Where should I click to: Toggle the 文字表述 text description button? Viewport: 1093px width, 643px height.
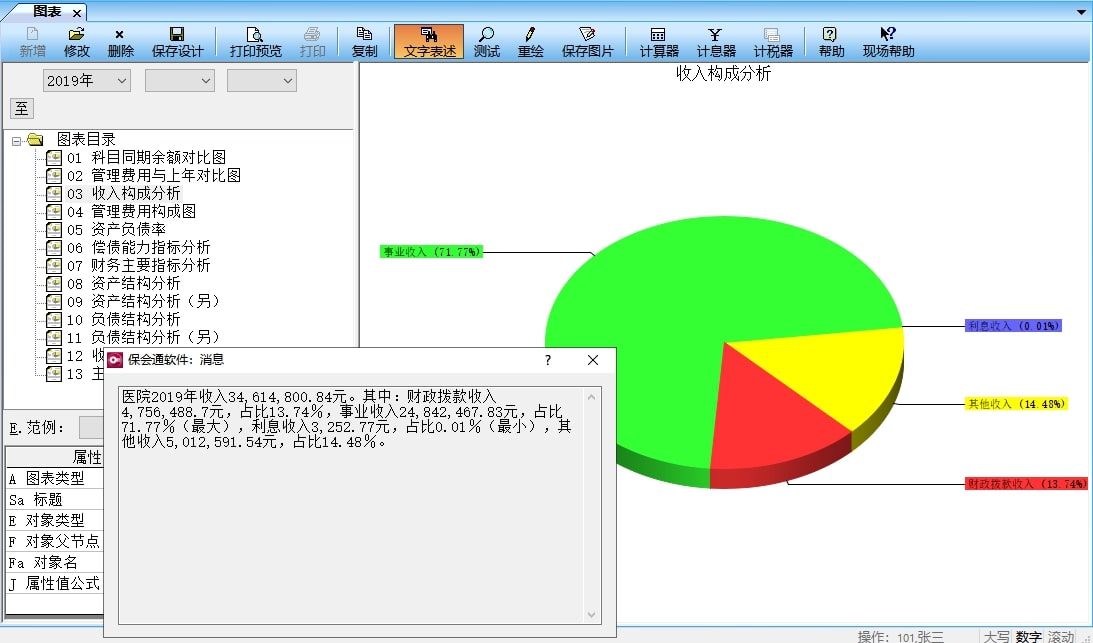point(429,41)
